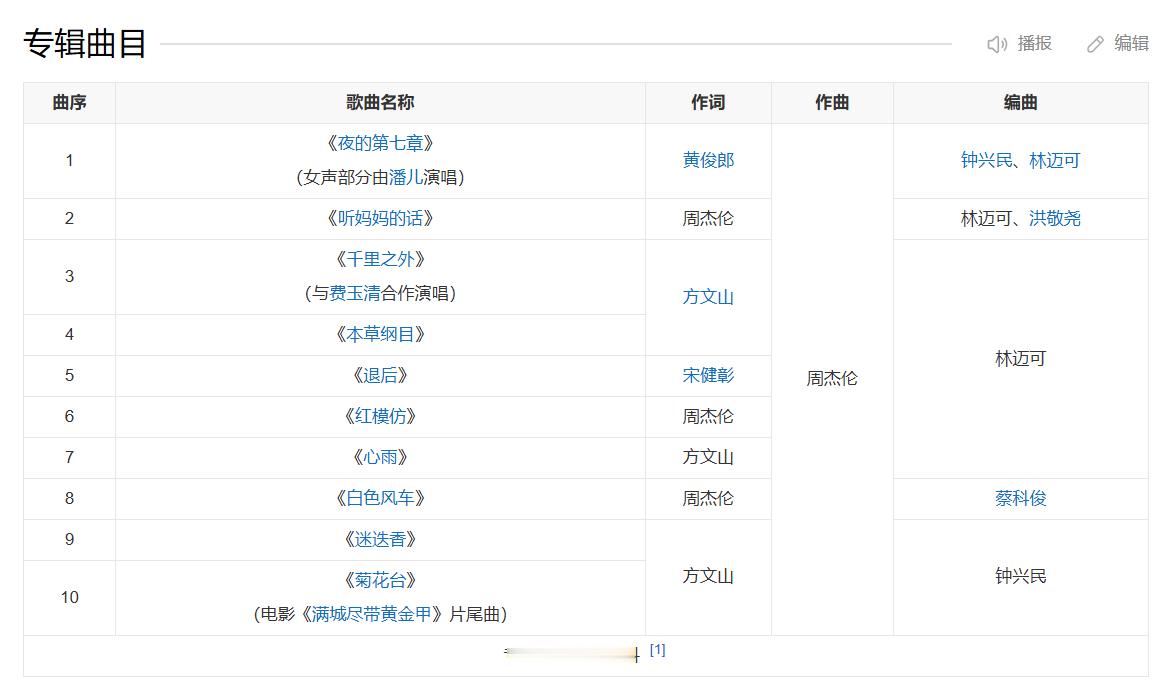Open the blue 方文山 lyricist link
Image resolution: width=1164 pixels, height=684 pixels.
(708, 297)
